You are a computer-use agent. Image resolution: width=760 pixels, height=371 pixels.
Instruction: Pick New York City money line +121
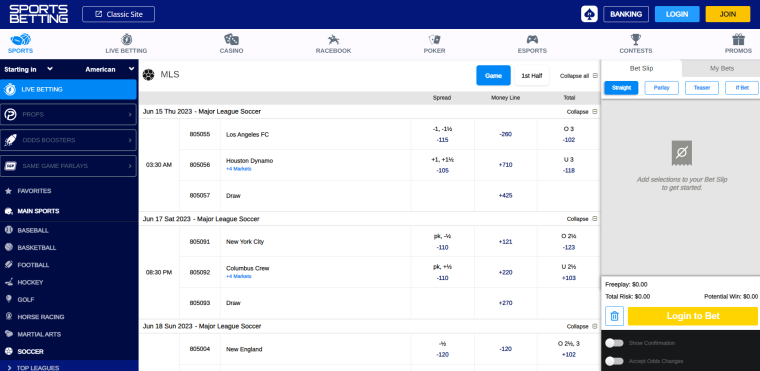point(506,242)
